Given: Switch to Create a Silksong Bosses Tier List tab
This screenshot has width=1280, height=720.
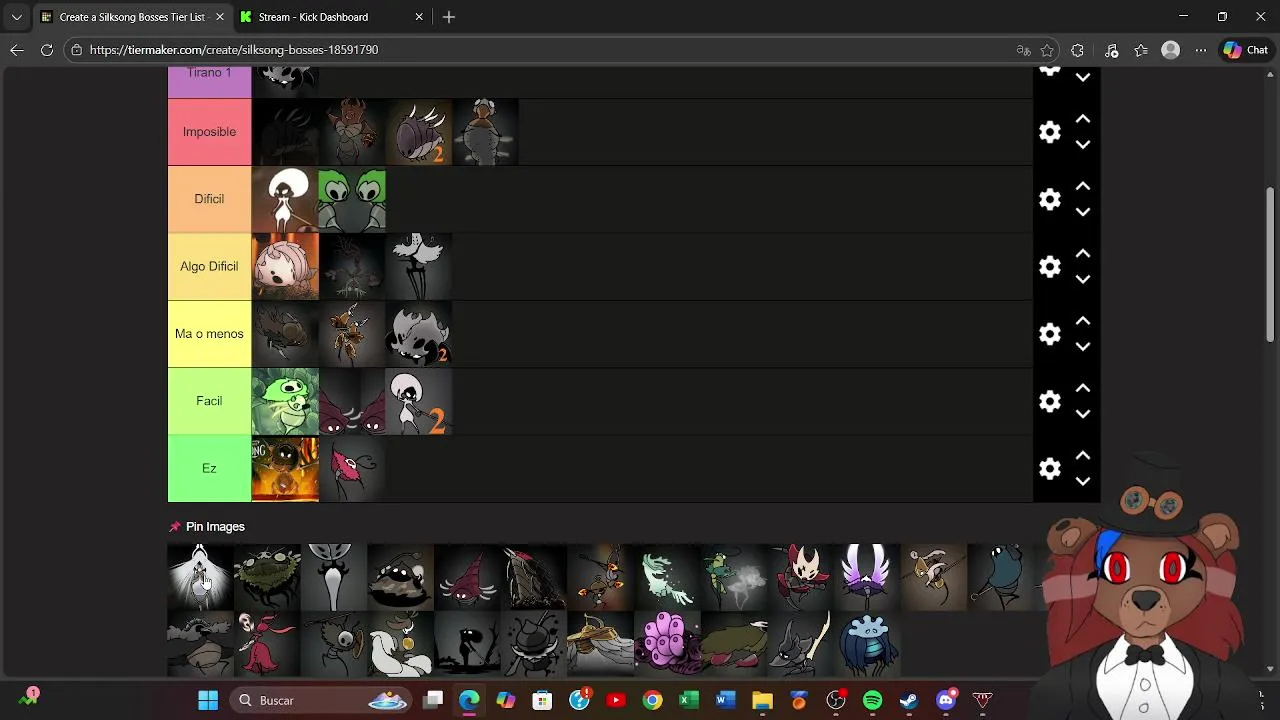Looking at the screenshot, I should pyautogui.click(x=131, y=17).
